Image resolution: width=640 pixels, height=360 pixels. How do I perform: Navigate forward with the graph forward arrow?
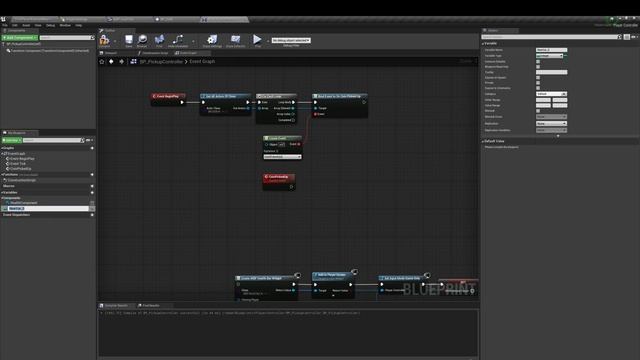point(121,62)
